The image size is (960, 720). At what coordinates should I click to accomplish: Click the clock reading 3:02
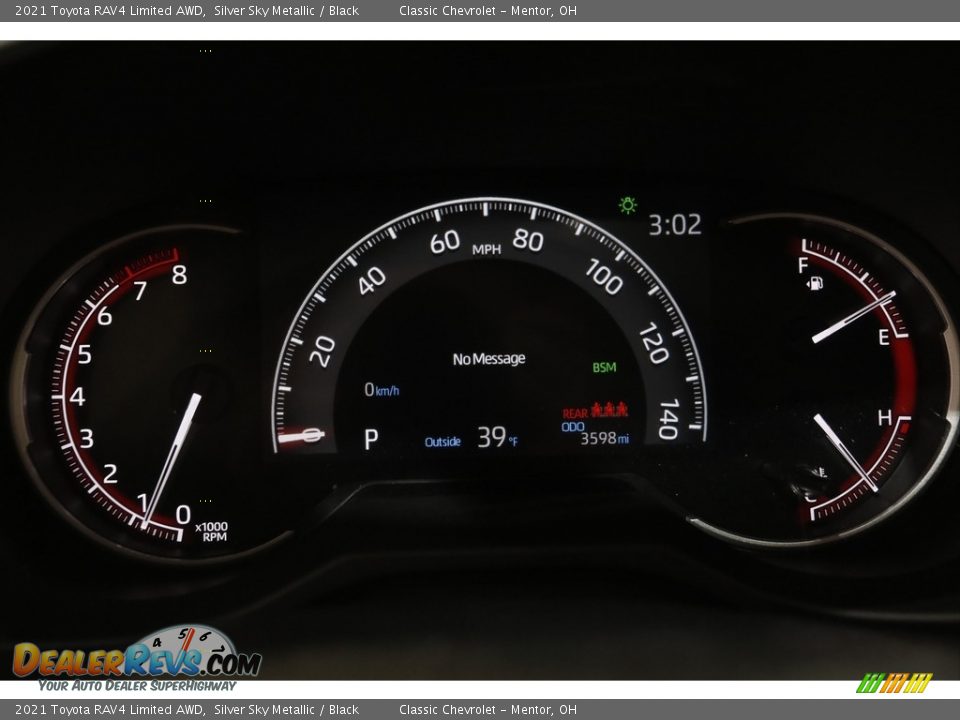pyautogui.click(x=675, y=225)
